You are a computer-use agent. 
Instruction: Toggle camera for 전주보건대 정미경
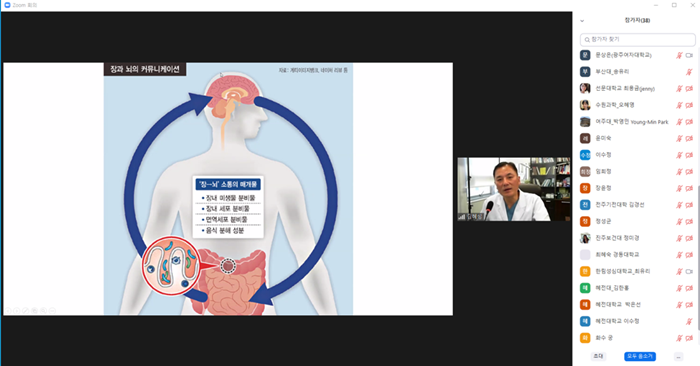tap(689, 238)
